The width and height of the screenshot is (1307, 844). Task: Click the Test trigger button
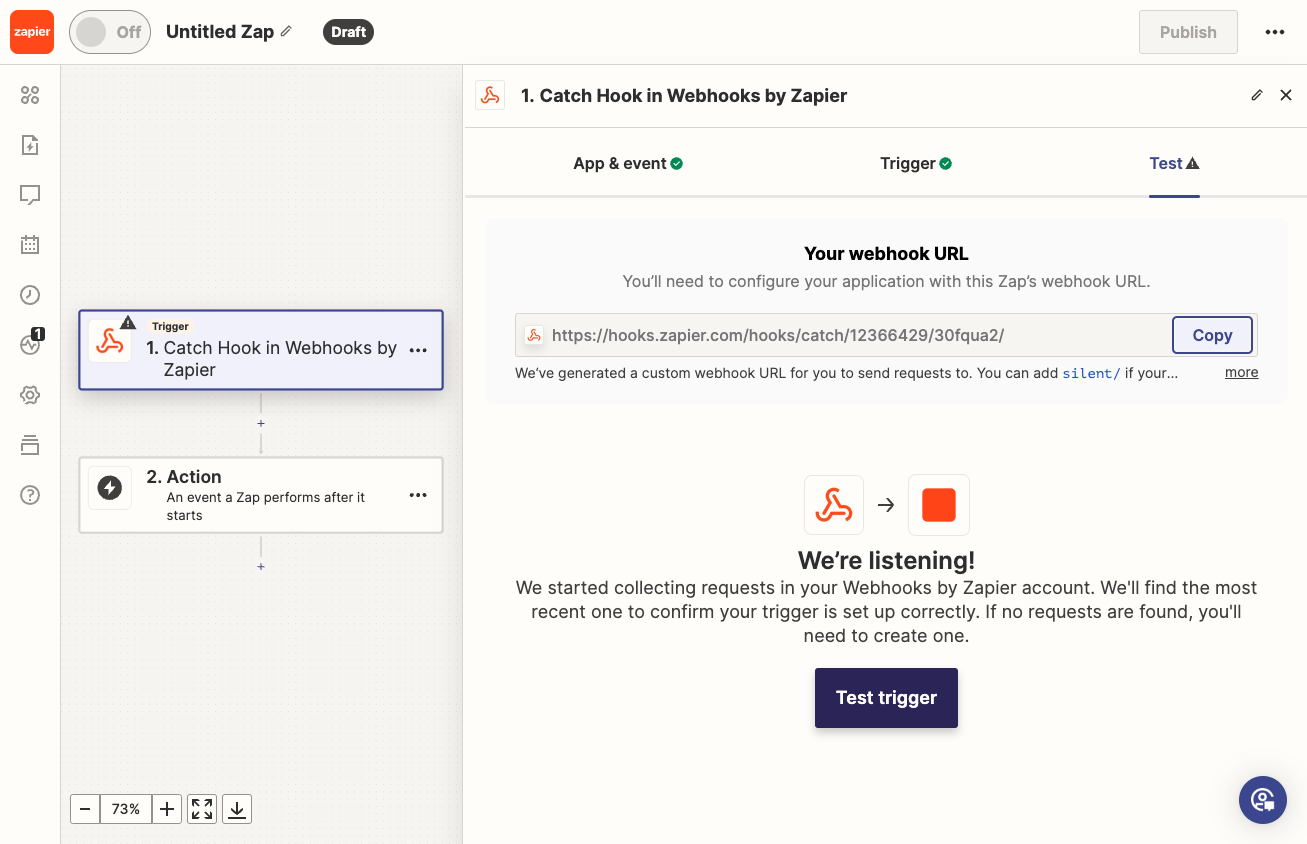(x=886, y=698)
